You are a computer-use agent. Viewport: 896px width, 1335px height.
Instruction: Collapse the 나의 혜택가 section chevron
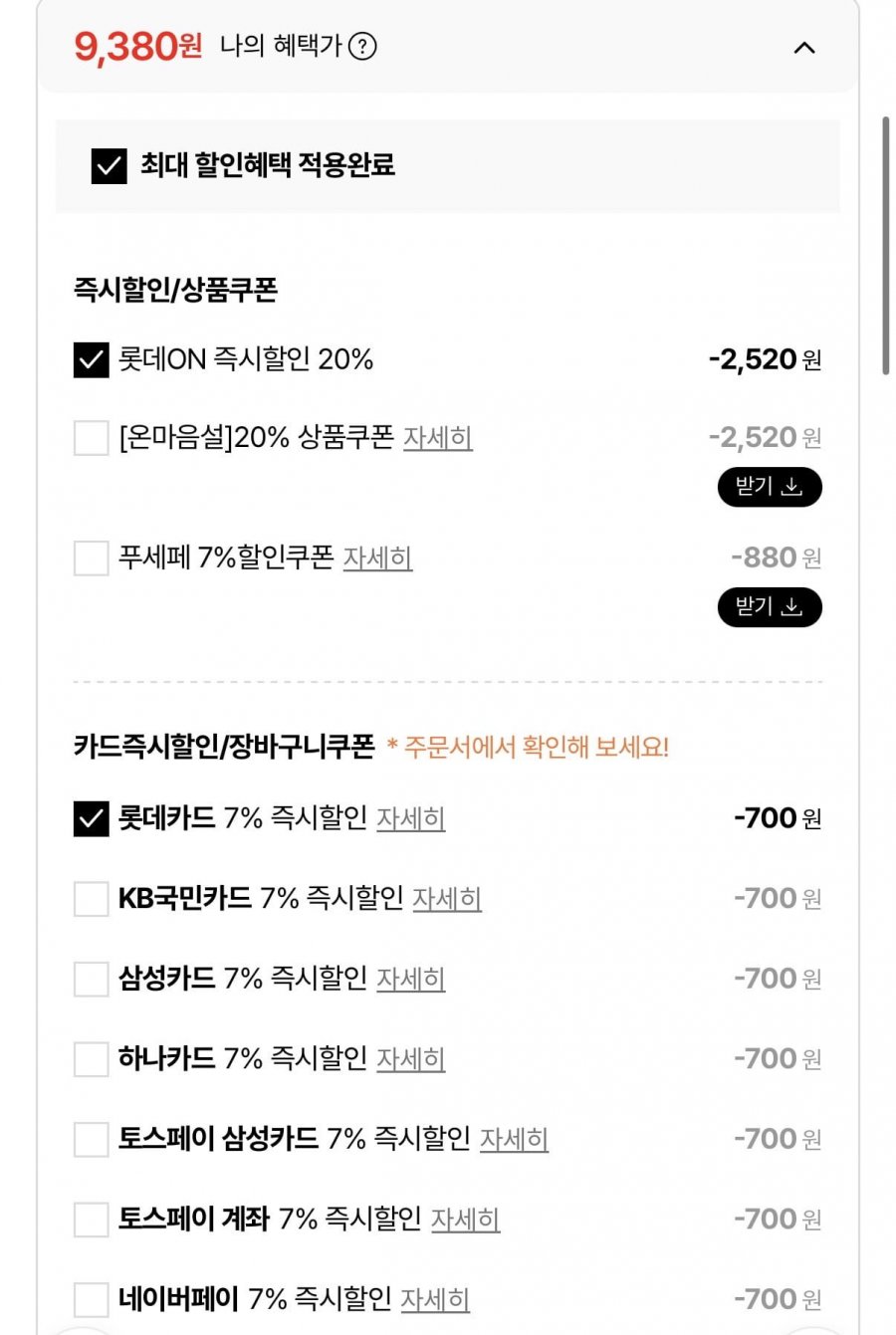[804, 47]
